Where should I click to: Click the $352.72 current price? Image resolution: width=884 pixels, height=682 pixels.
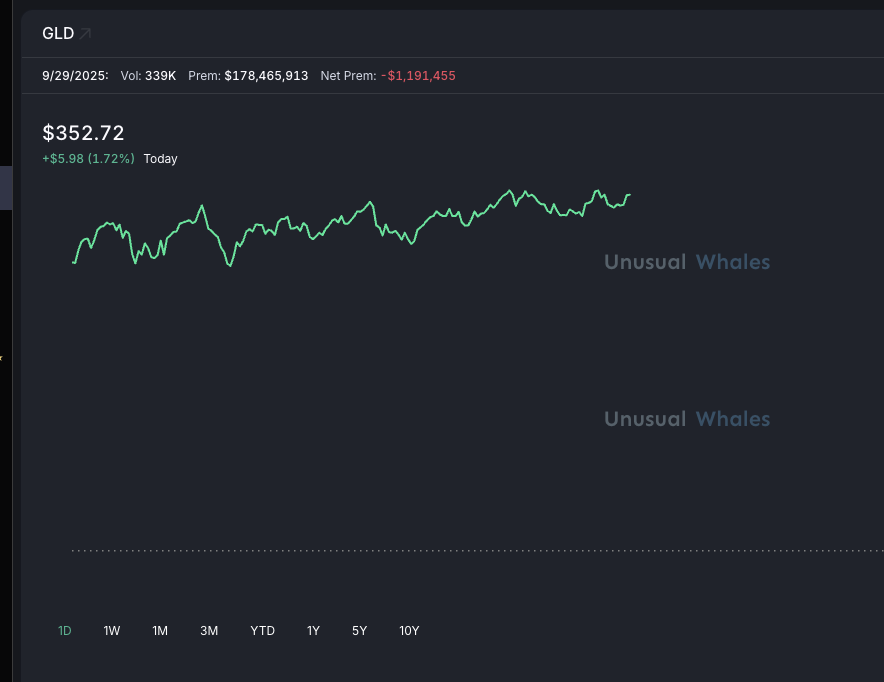(x=83, y=133)
